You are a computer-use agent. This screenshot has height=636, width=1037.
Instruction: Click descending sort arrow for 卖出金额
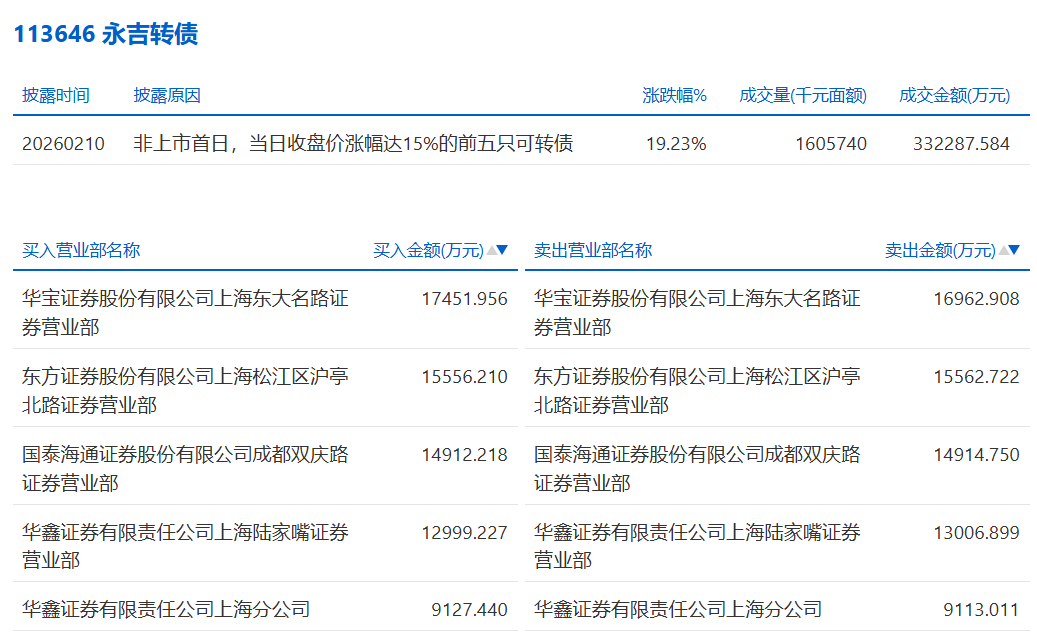[1015, 250]
